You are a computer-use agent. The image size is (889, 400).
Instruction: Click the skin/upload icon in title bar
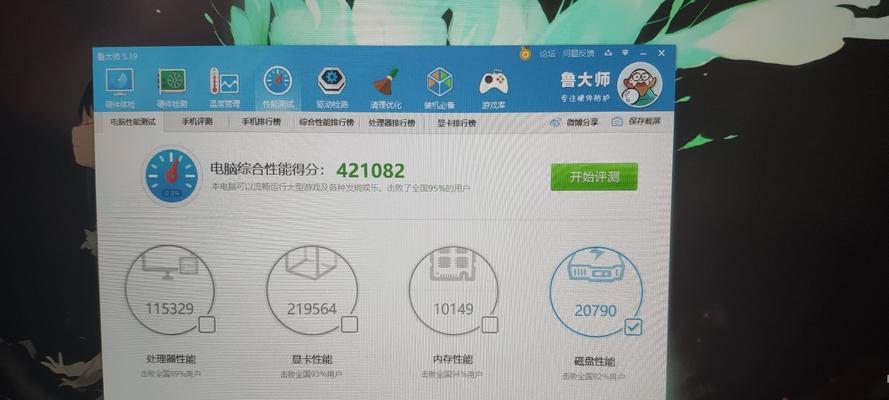[608, 53]
